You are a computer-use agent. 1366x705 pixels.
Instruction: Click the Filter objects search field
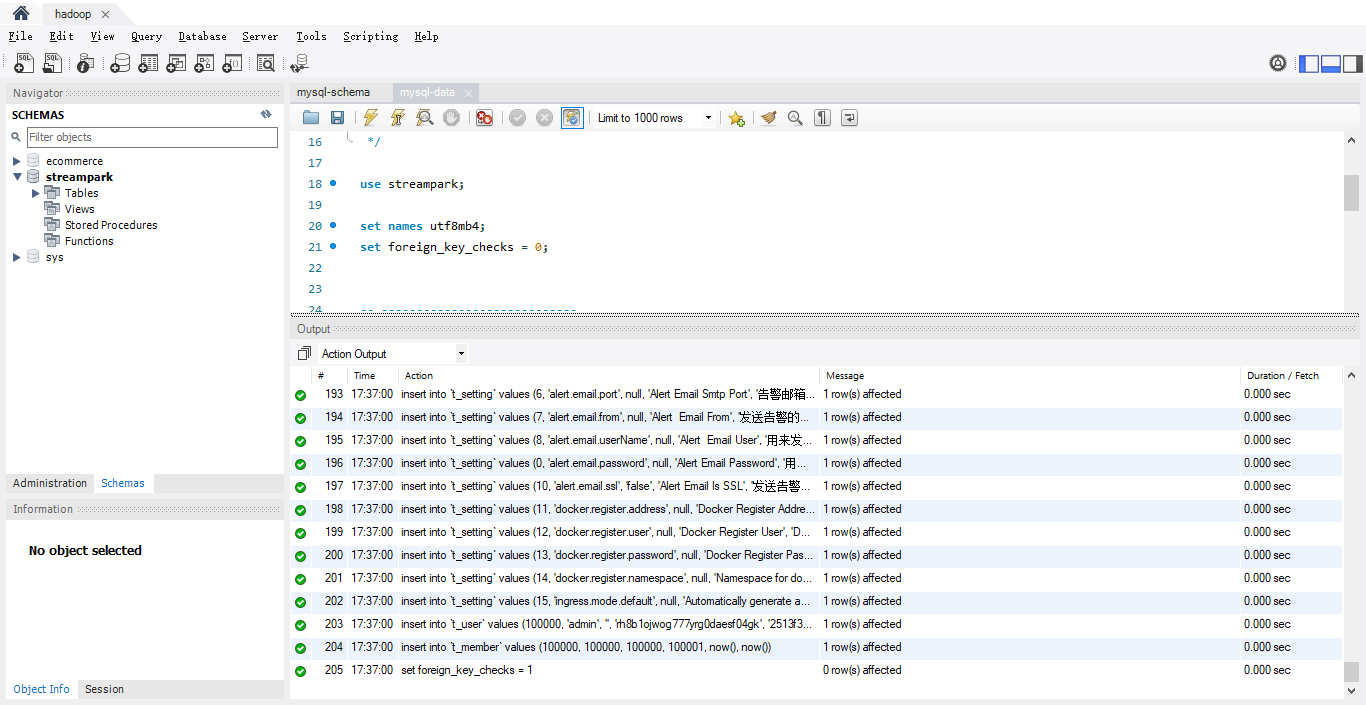click(152, 137)
